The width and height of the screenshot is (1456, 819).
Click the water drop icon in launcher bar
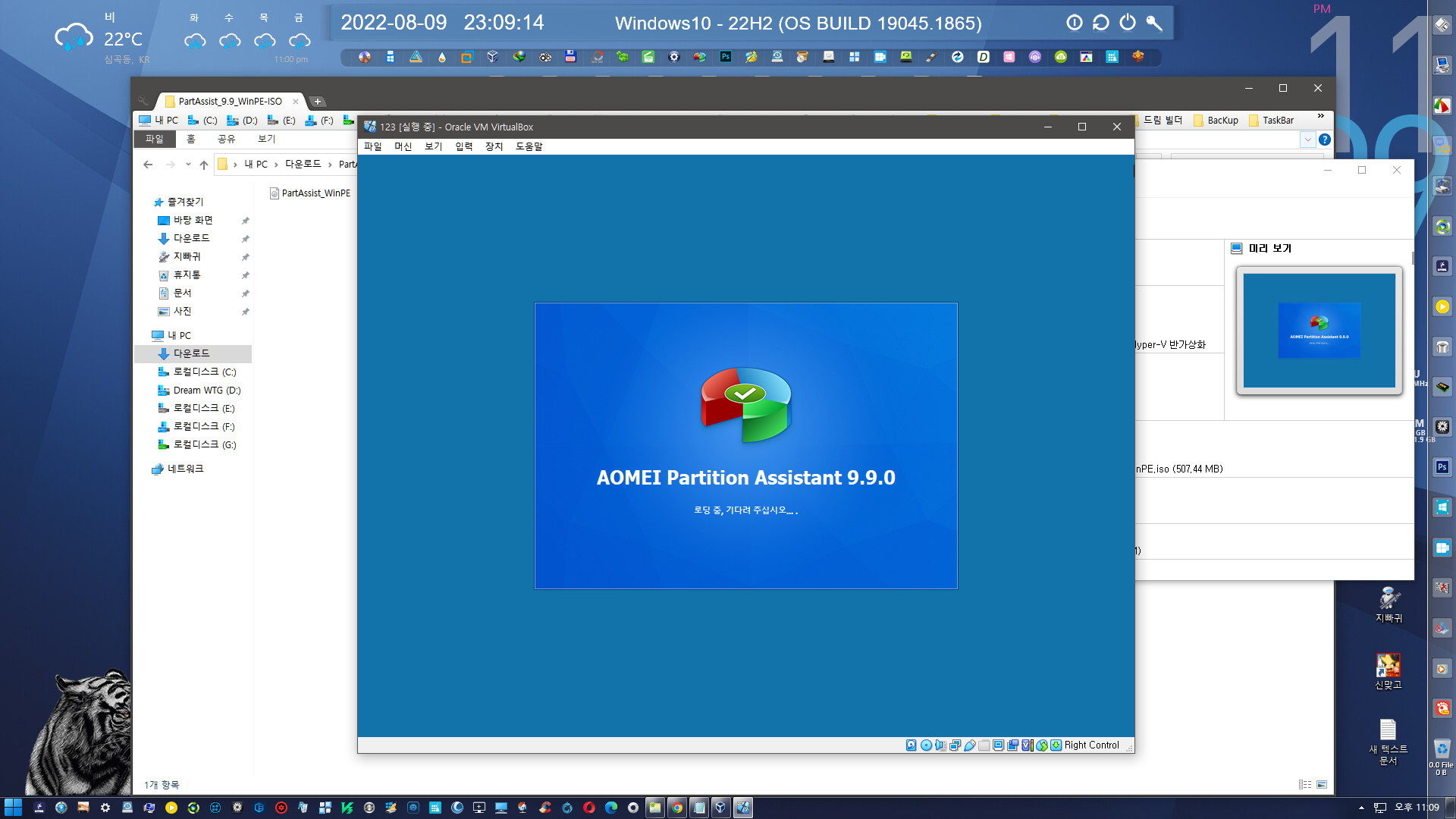[x=441, y=57]
